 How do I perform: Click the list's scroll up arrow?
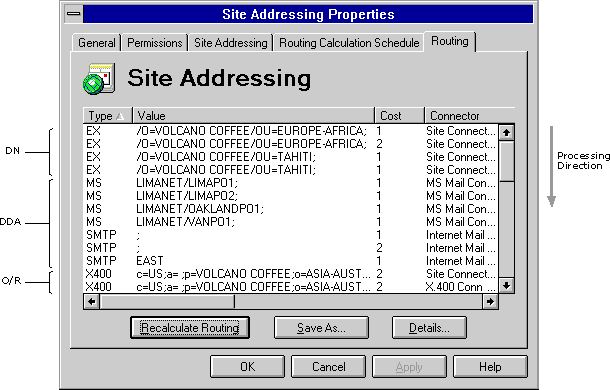[x=506, y=132]
